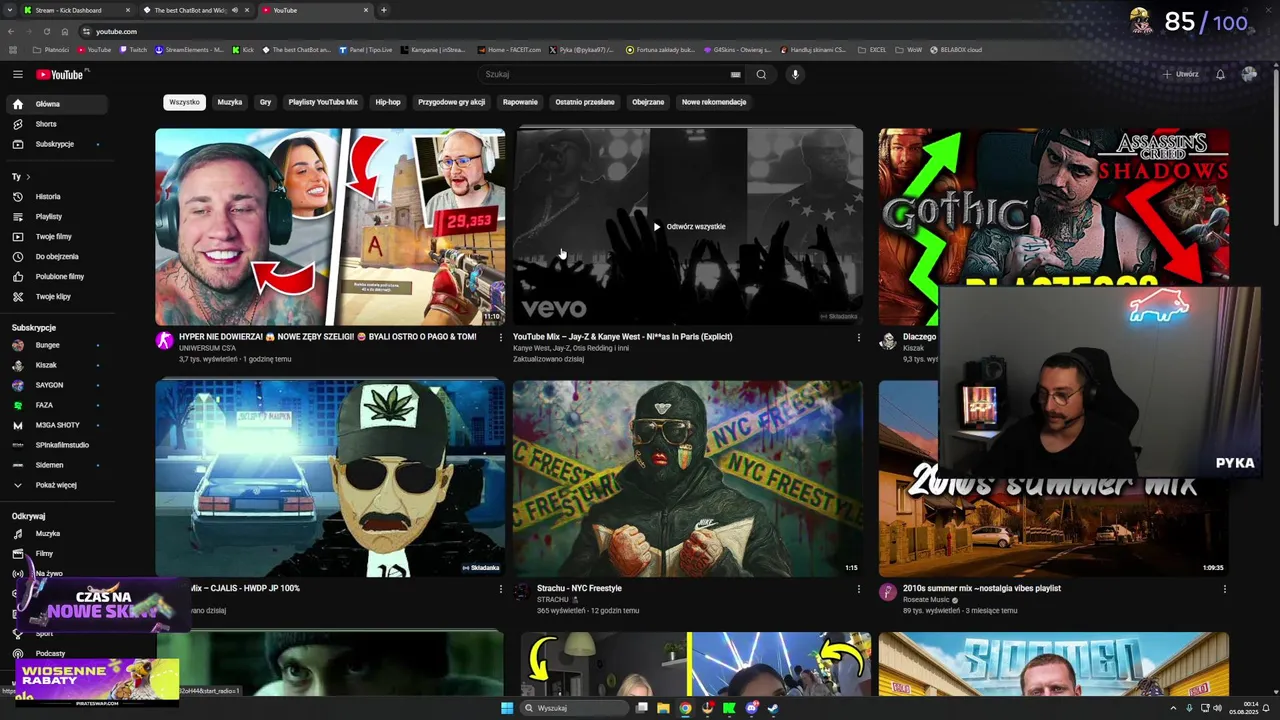Open more options for Jay-Z Kanye mix
Image resolution: width=1280 pixels, height=720 pixels.
coord(858,337)
